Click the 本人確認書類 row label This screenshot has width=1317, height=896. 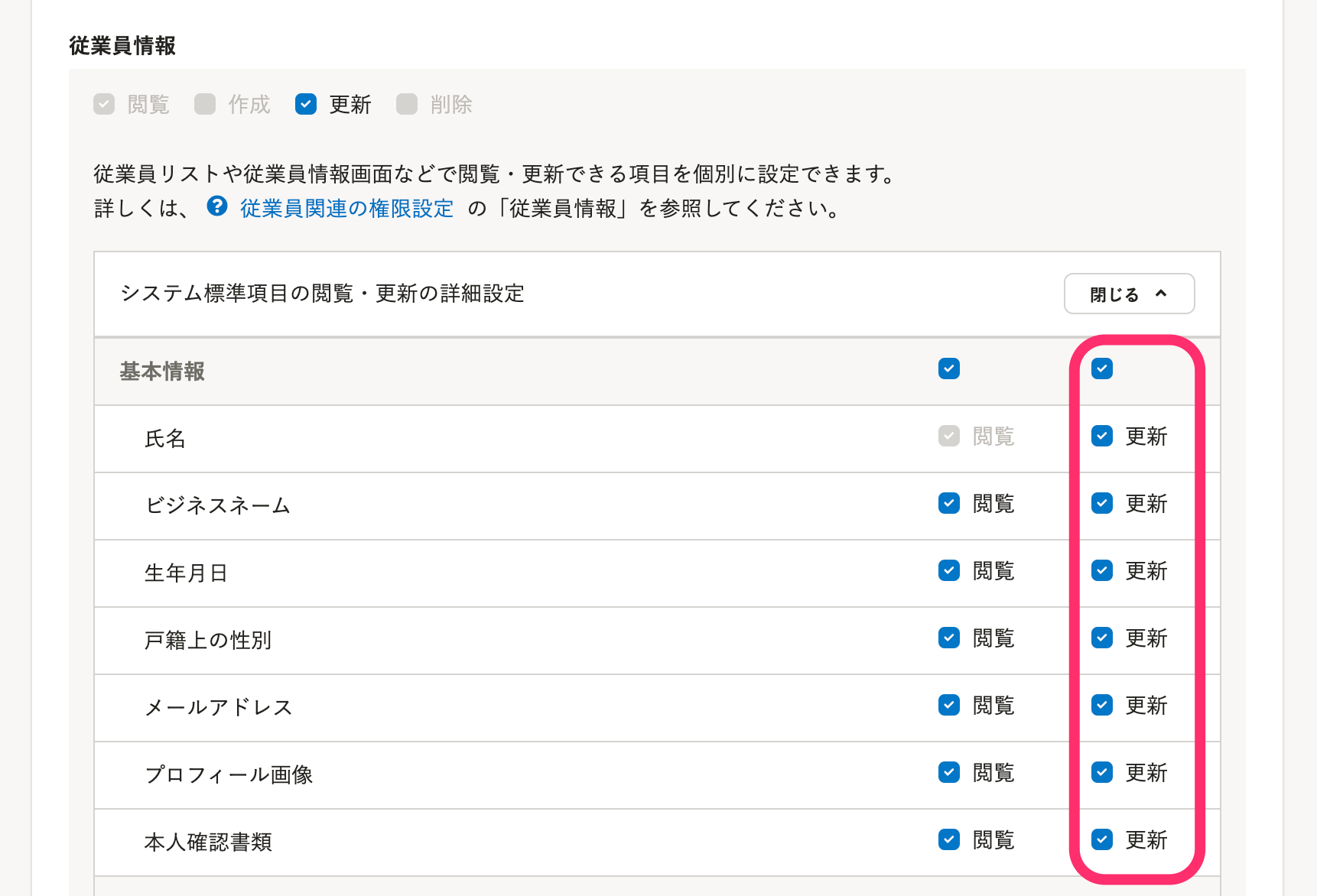tap(208, 842)
